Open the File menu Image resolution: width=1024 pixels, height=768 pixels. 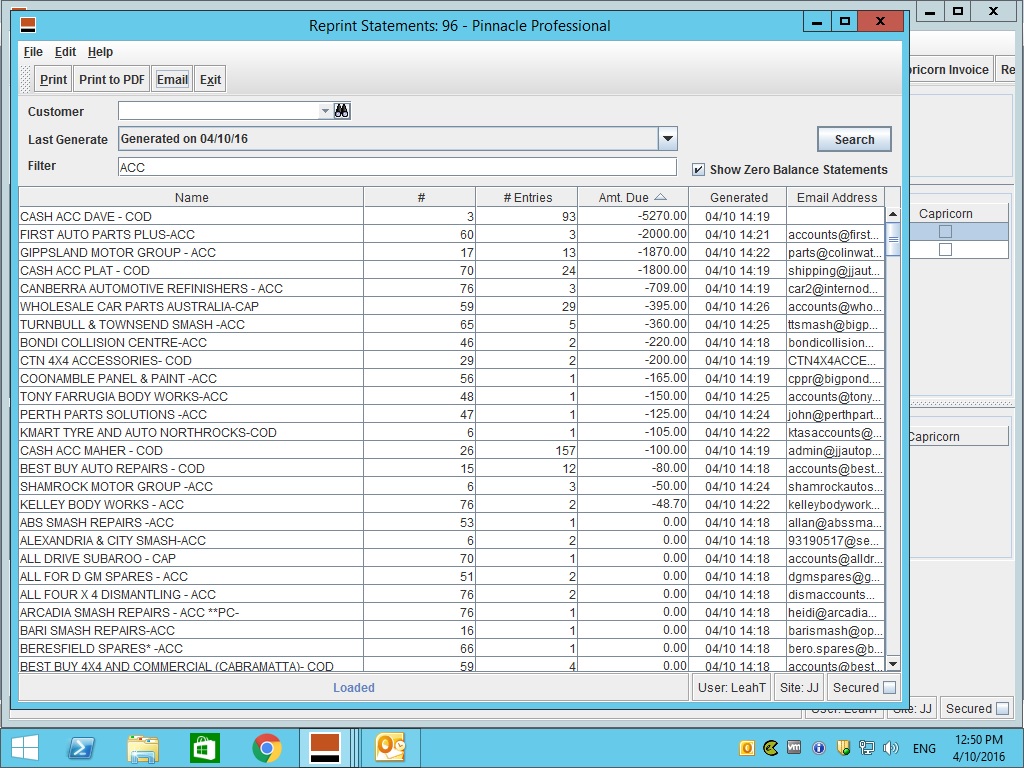point(33,52)
